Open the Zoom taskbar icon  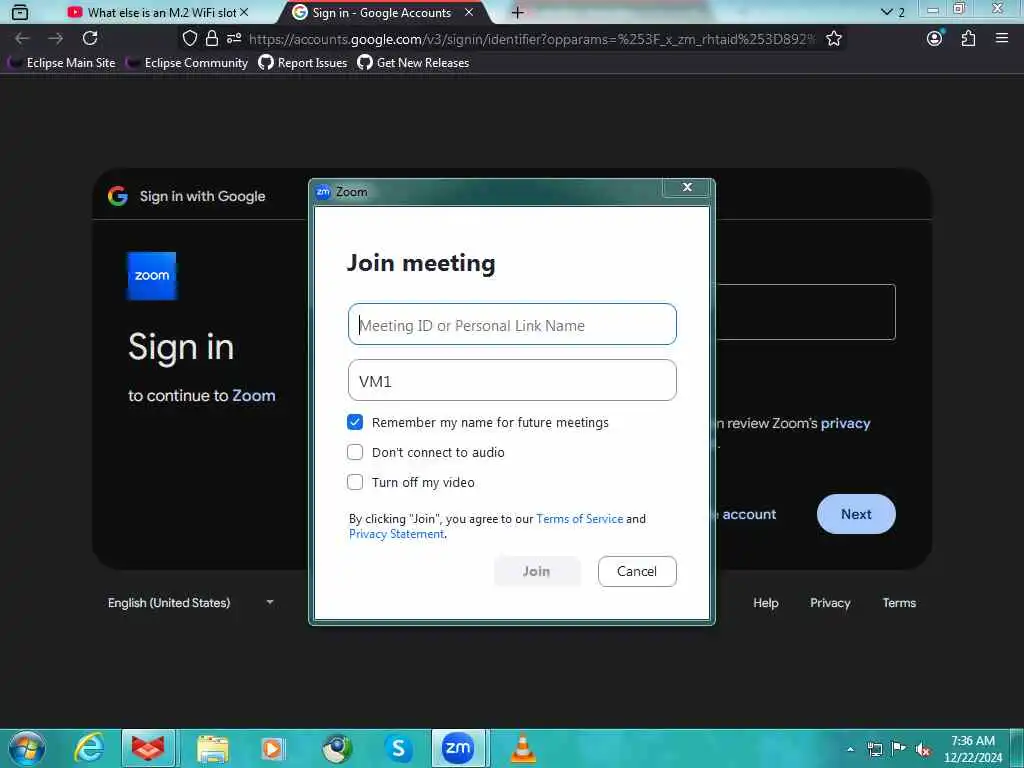point(458,748)
